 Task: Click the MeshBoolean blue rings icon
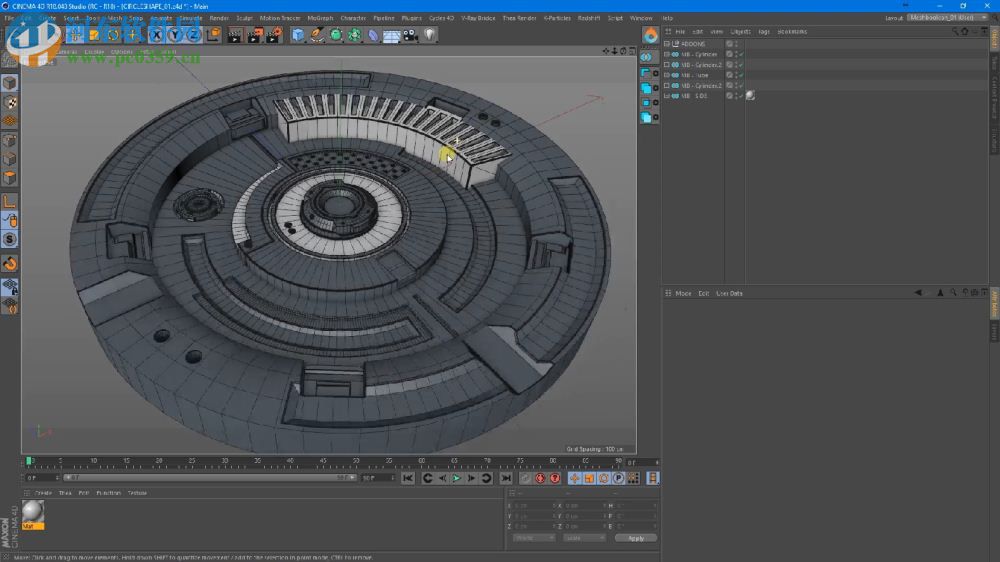pos(646,57)
